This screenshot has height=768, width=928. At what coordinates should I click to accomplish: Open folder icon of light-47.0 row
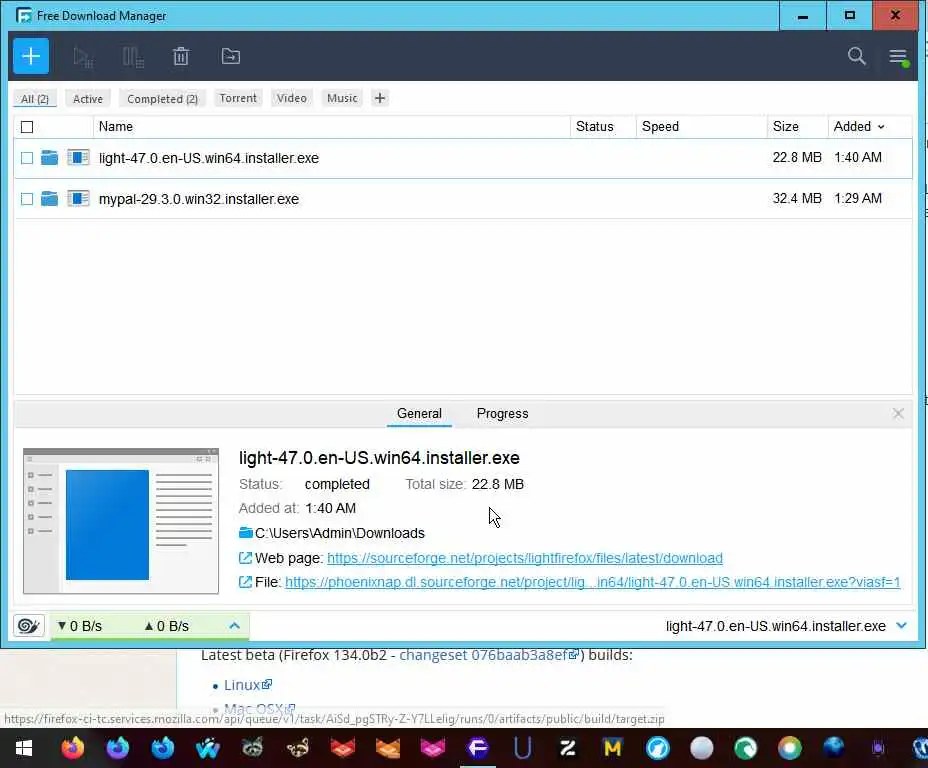coord(50,157)
